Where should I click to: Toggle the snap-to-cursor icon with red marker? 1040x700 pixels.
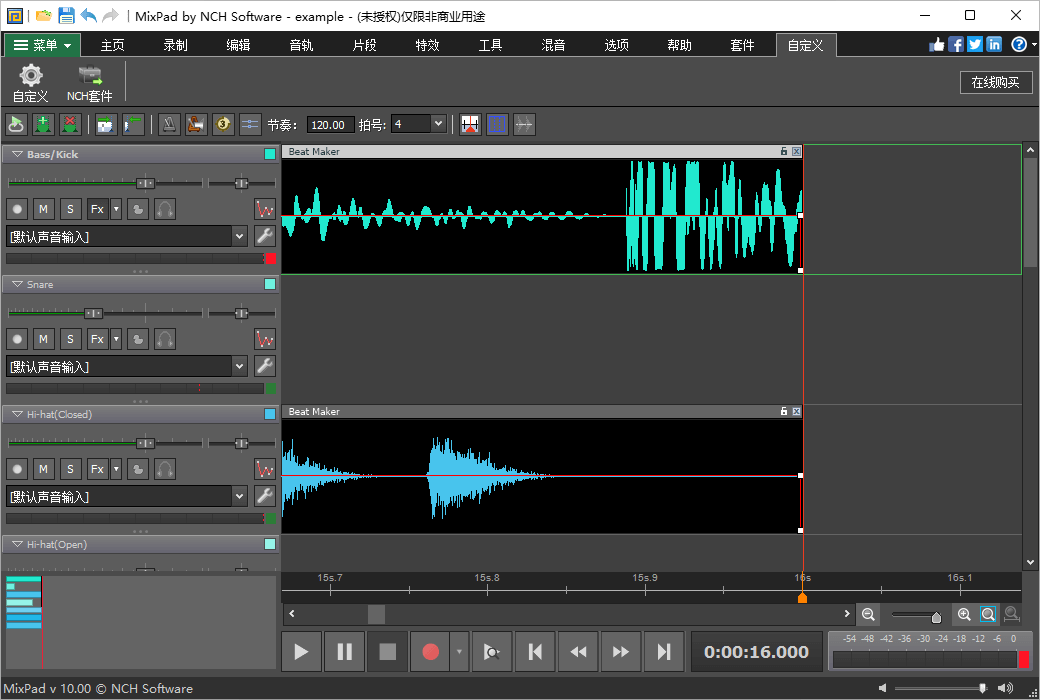[470, 124]
